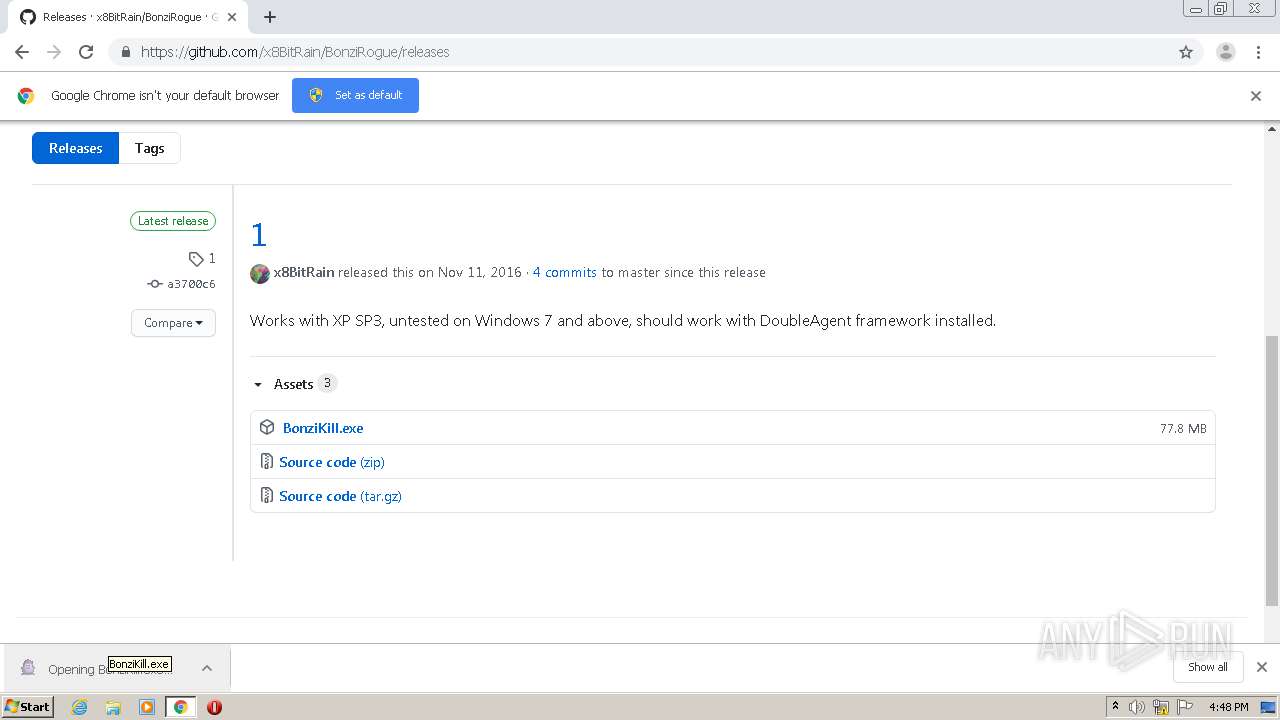Open Windows Explorer folder taskbar icon
This screenshot has height=720, width=1280.
click(x=113, y=707)
